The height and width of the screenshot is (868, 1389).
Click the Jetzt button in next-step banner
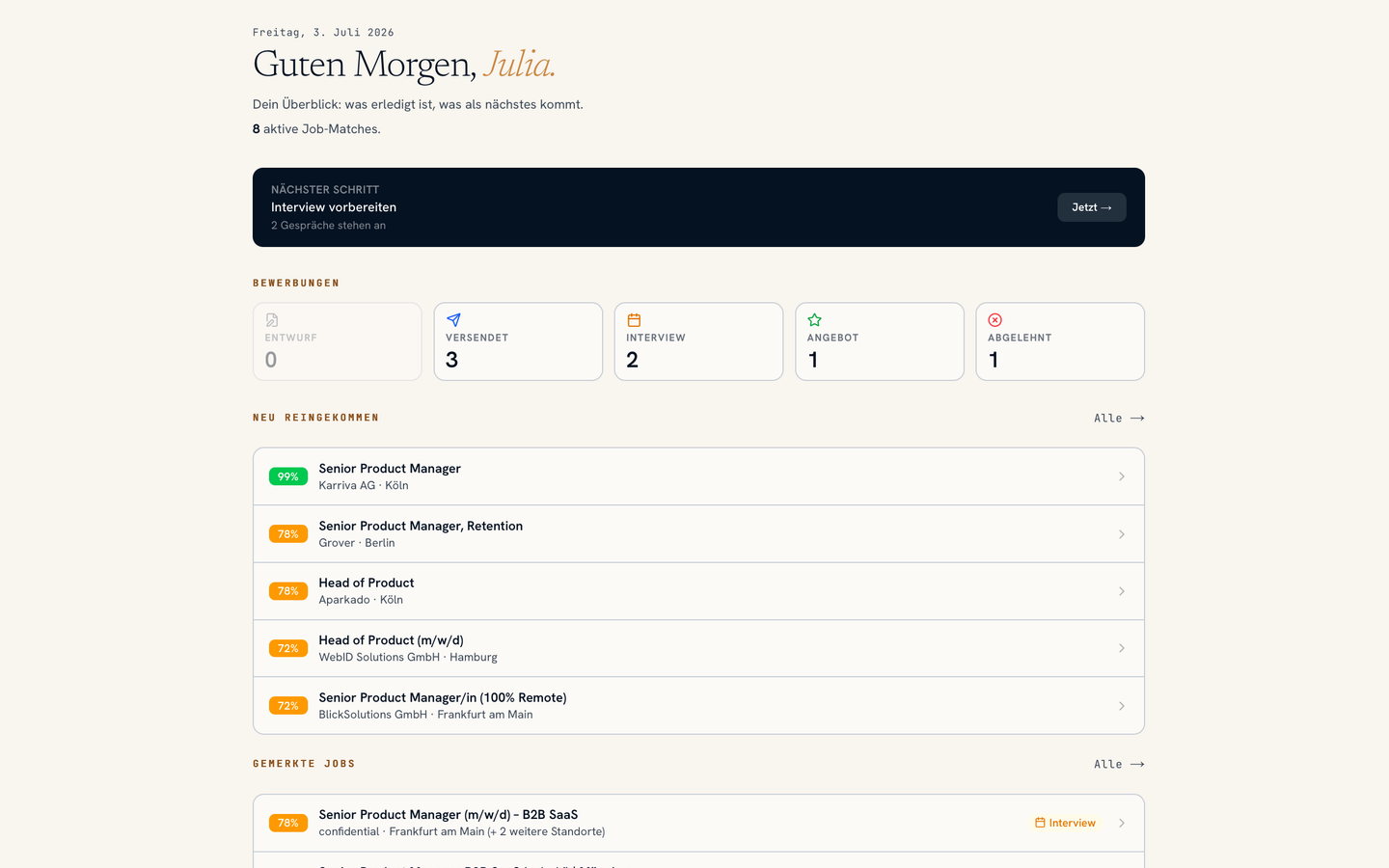(1092, 207)
